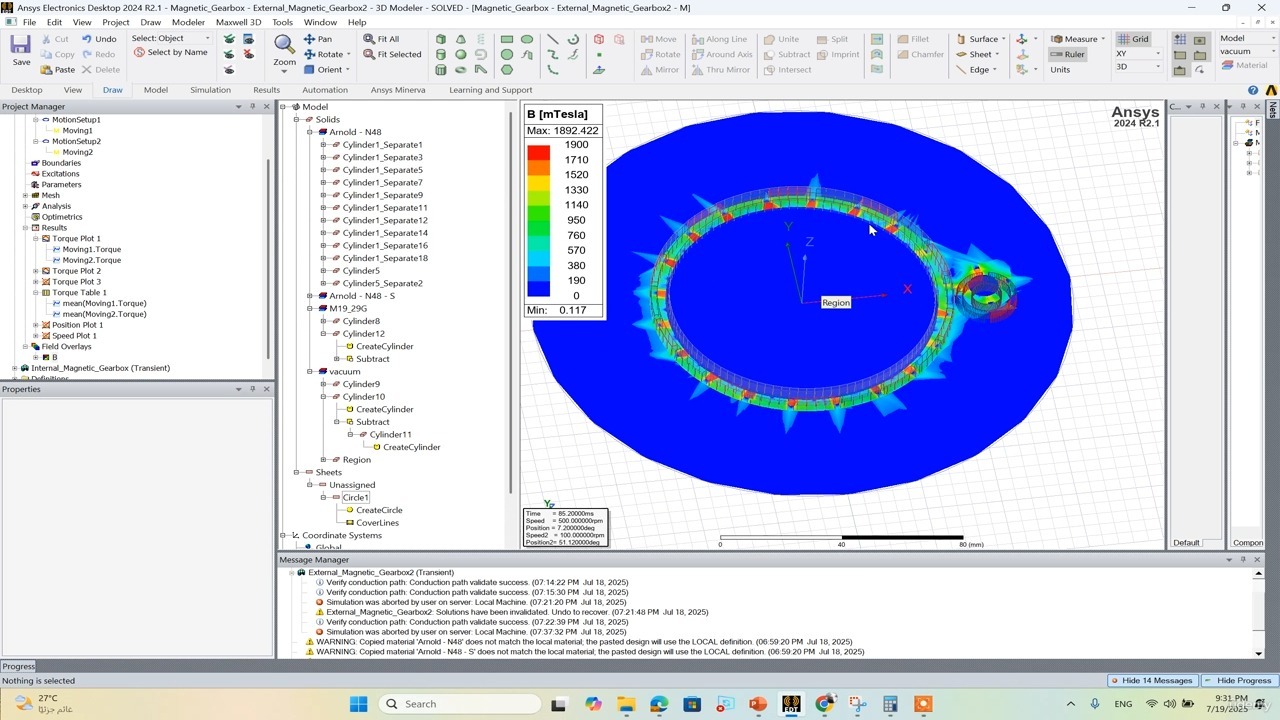Select the Draw Point tool

(x=599, y=54)
